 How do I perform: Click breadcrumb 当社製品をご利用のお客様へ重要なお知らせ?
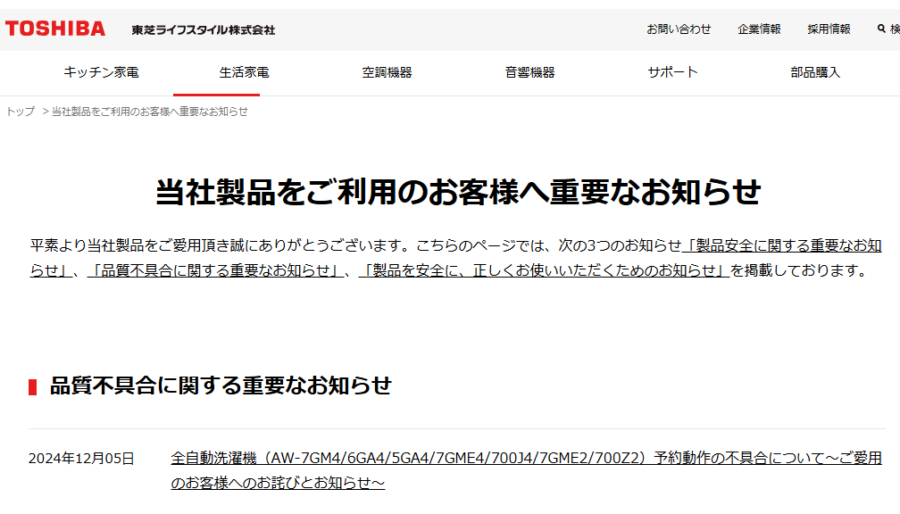point(150,111)
